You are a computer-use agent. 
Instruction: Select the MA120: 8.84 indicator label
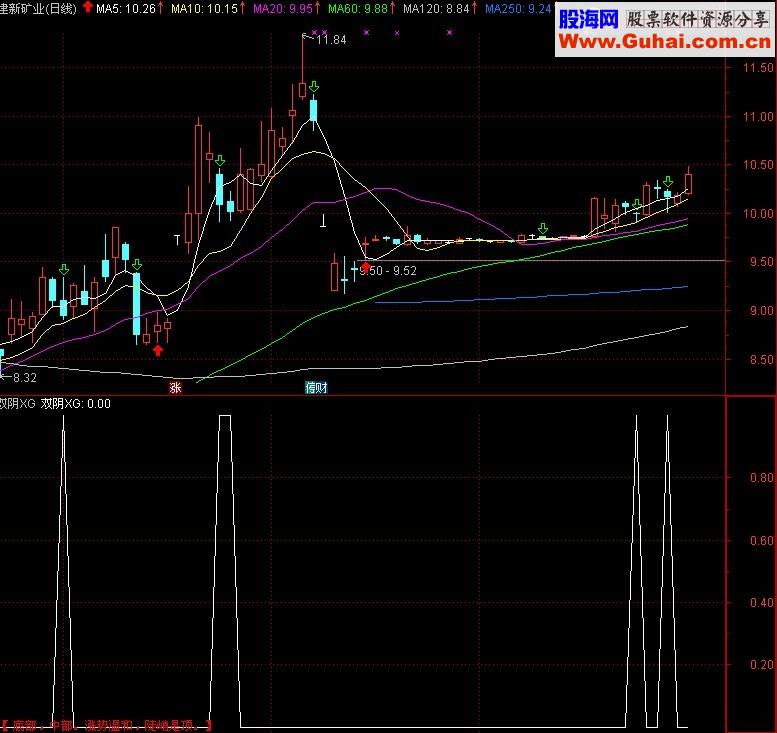click(x=436, y=8)
